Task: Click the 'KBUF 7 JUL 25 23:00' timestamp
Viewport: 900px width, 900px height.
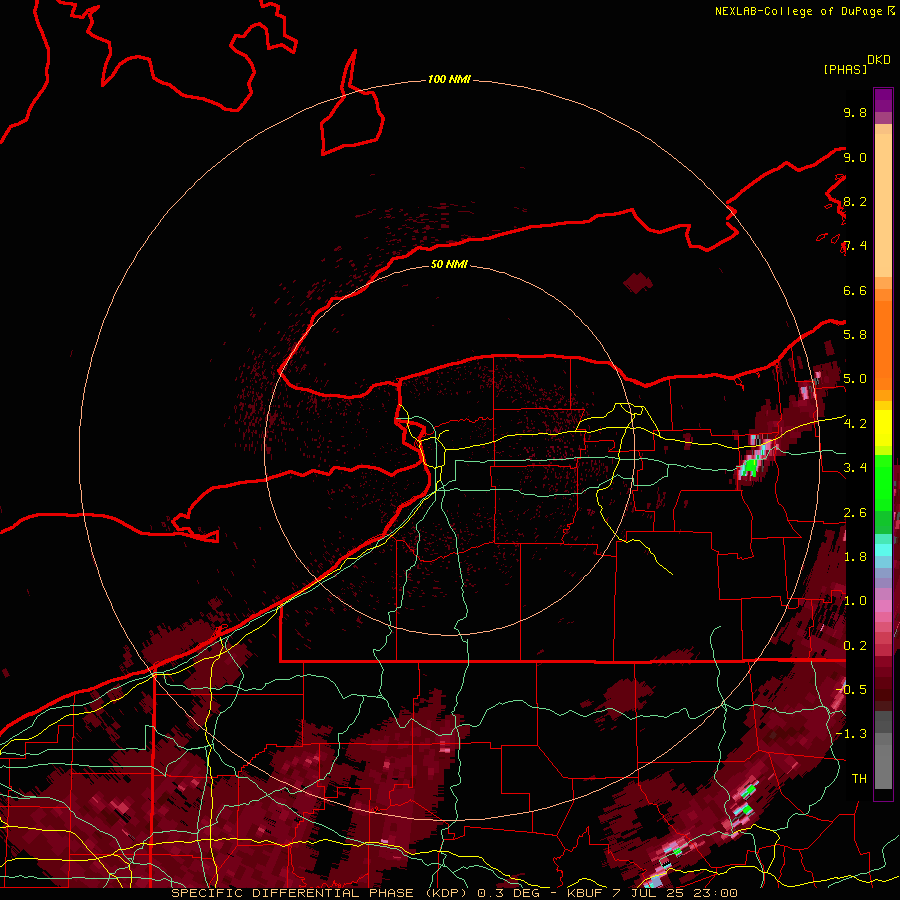Action: (652, 893)
